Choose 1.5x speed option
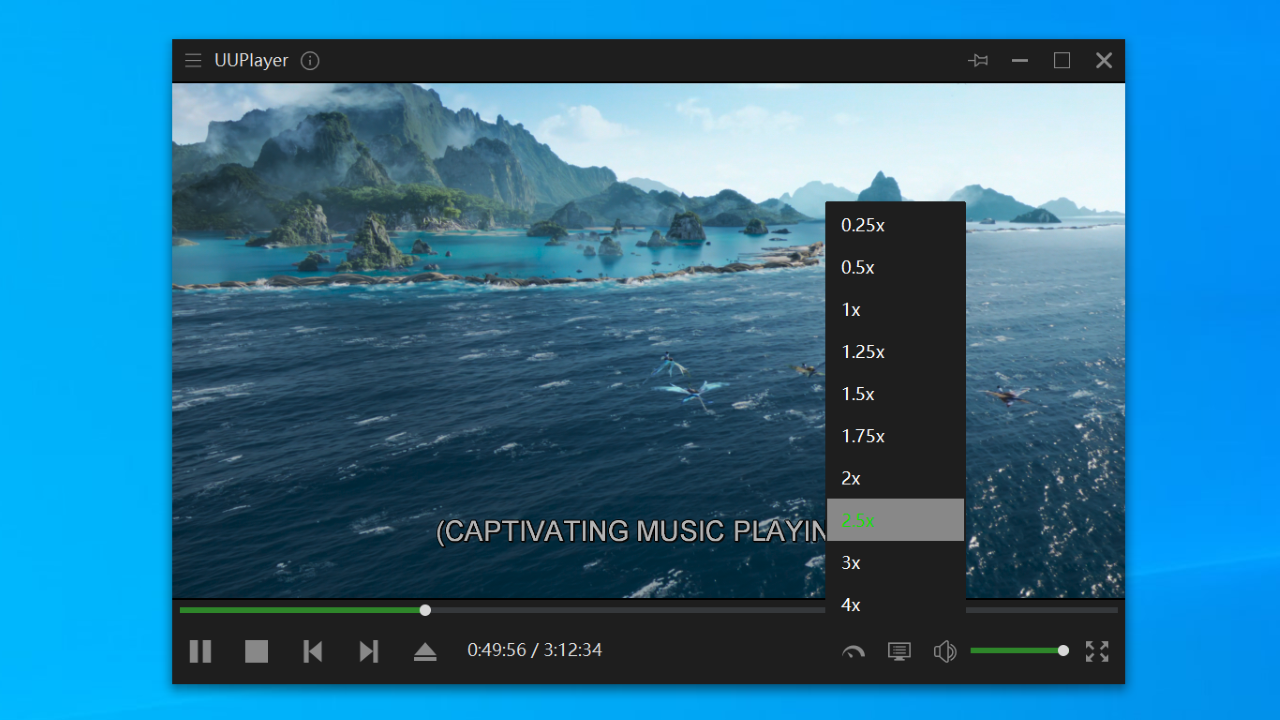The image size is (1280, 720). 896,394
